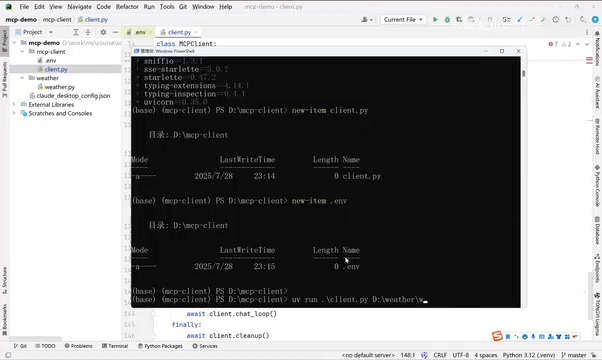The width and height of the screenshot is (602, 360).
Task: Collapse the mcp-client folder
Action: (x=22, y=51)
